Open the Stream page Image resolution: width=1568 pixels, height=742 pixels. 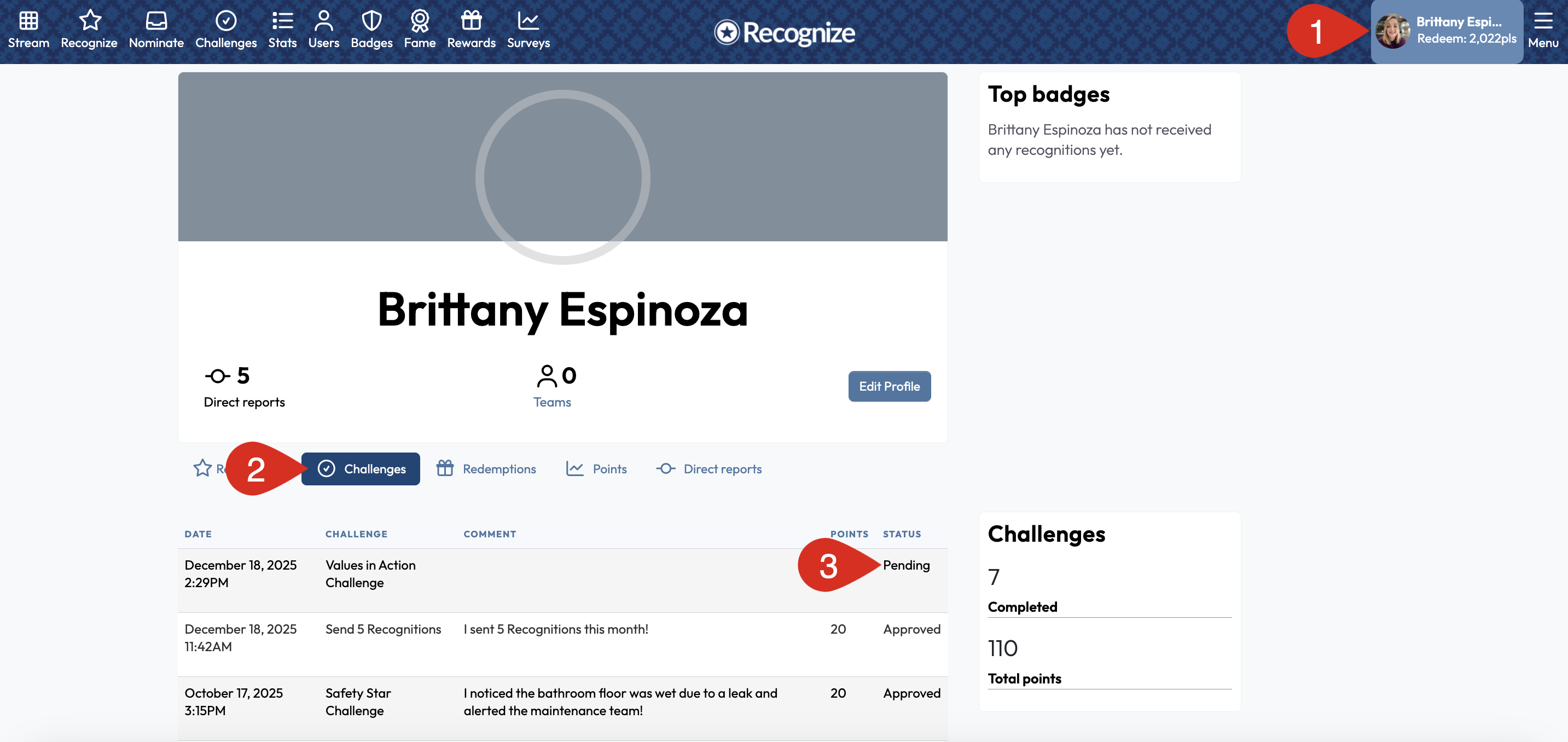(28, 28)
